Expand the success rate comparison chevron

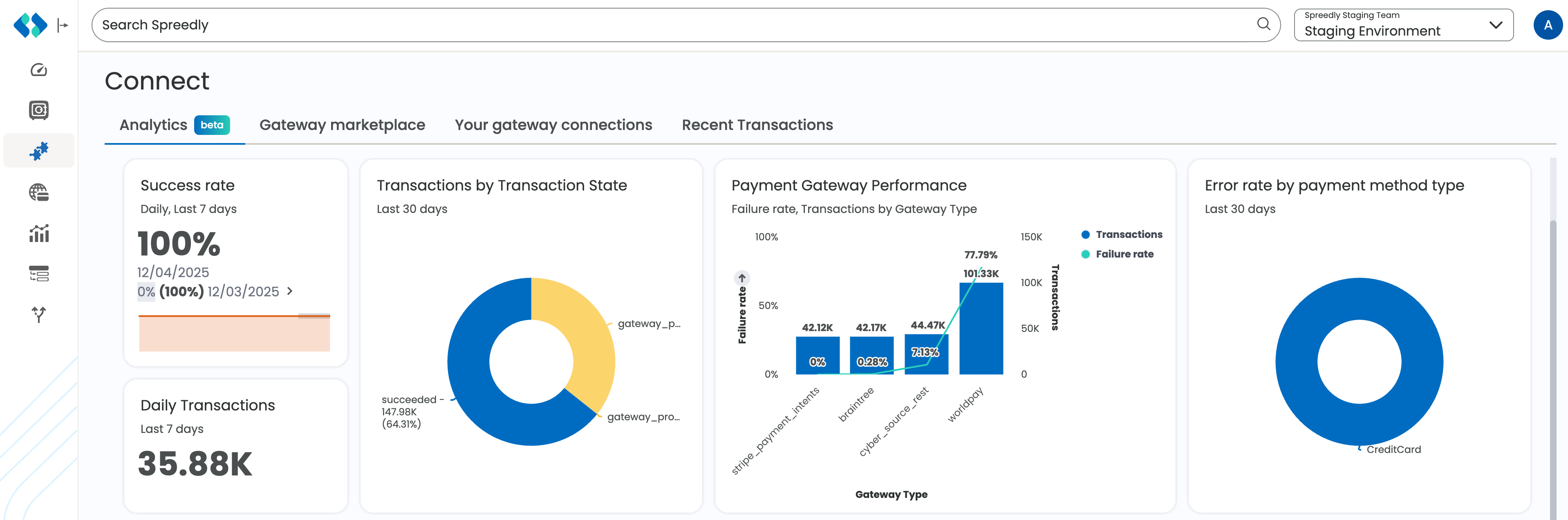click(x=290, y=291)
